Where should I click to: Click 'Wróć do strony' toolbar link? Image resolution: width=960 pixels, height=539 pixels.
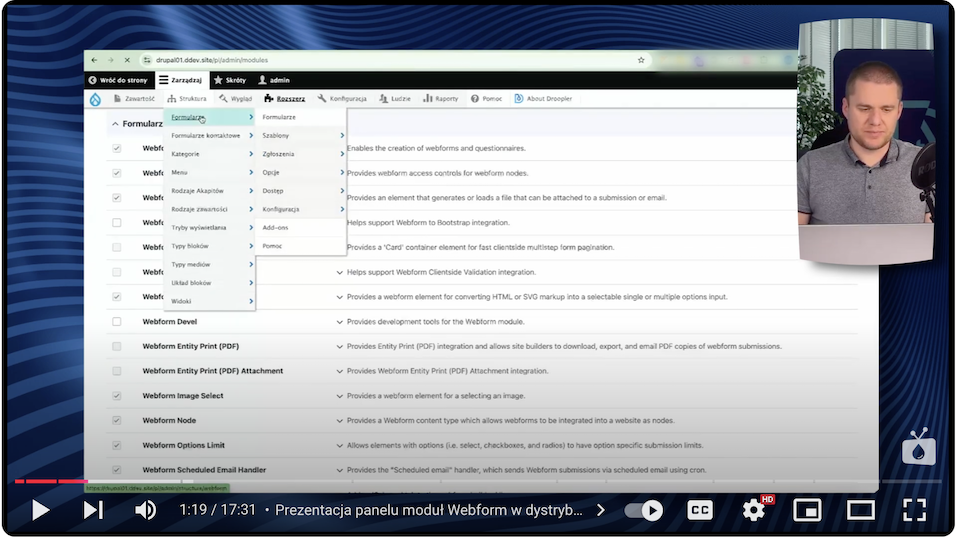[x=119, y=80]
